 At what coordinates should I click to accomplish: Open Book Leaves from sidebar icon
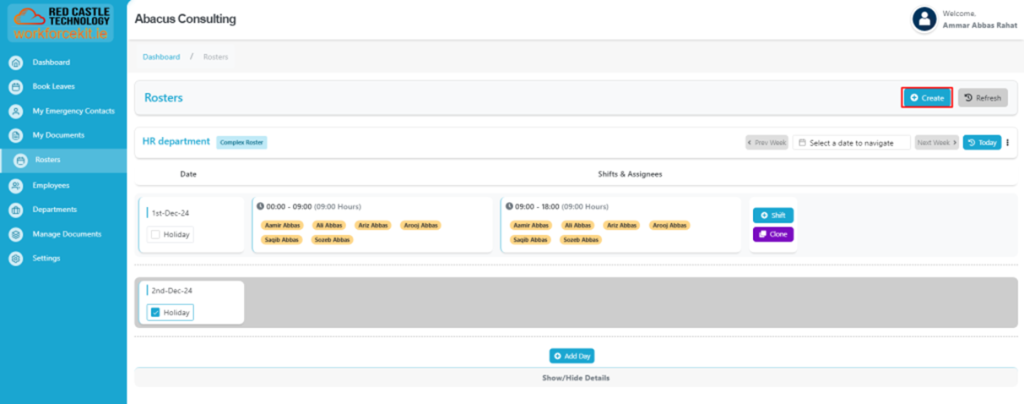click(16, 87)
